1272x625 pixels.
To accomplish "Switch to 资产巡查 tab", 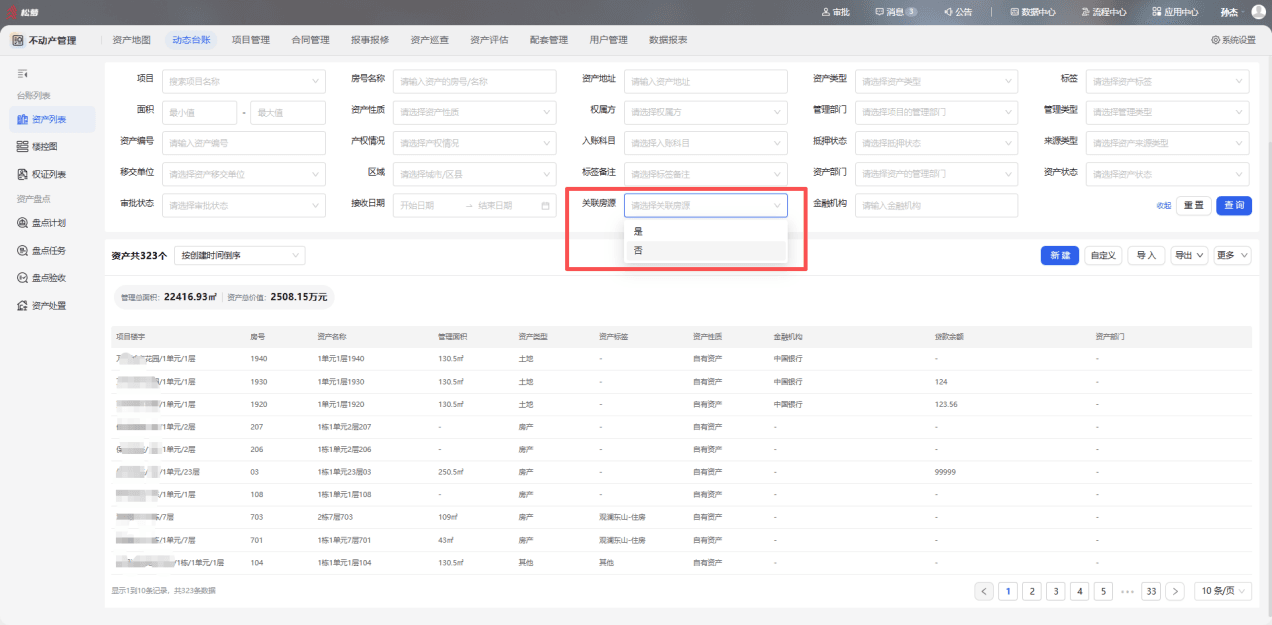I will tap(430, 40).
